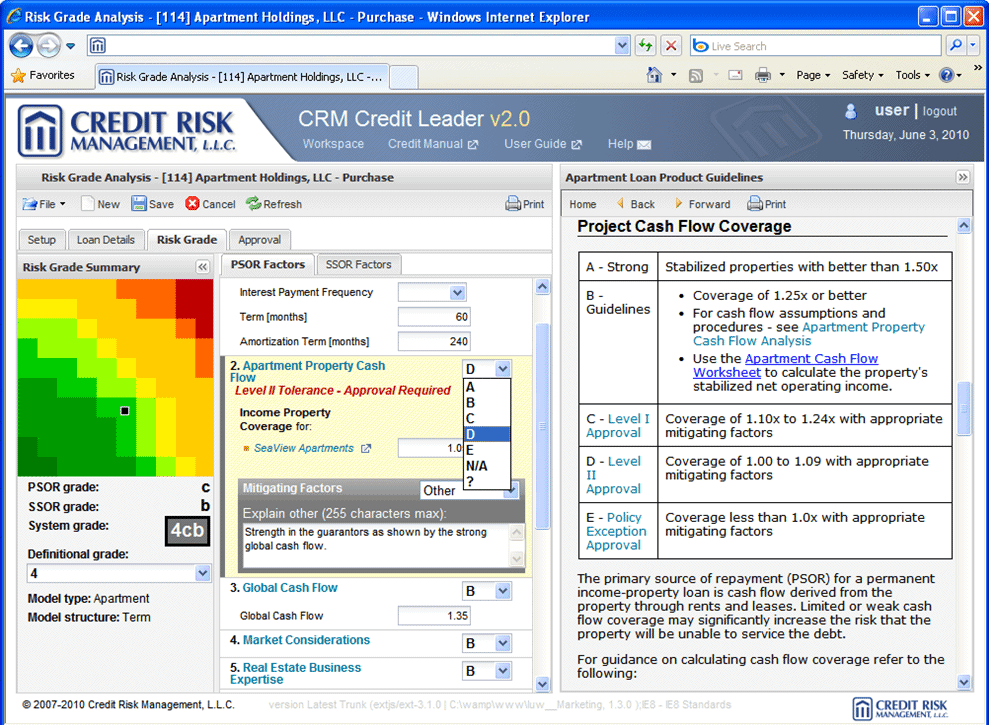Open Real Estate Business Expertise grade dropdown
Image resolution: width=989 pixels, height=725 pixels.
(x=503, y=671)
